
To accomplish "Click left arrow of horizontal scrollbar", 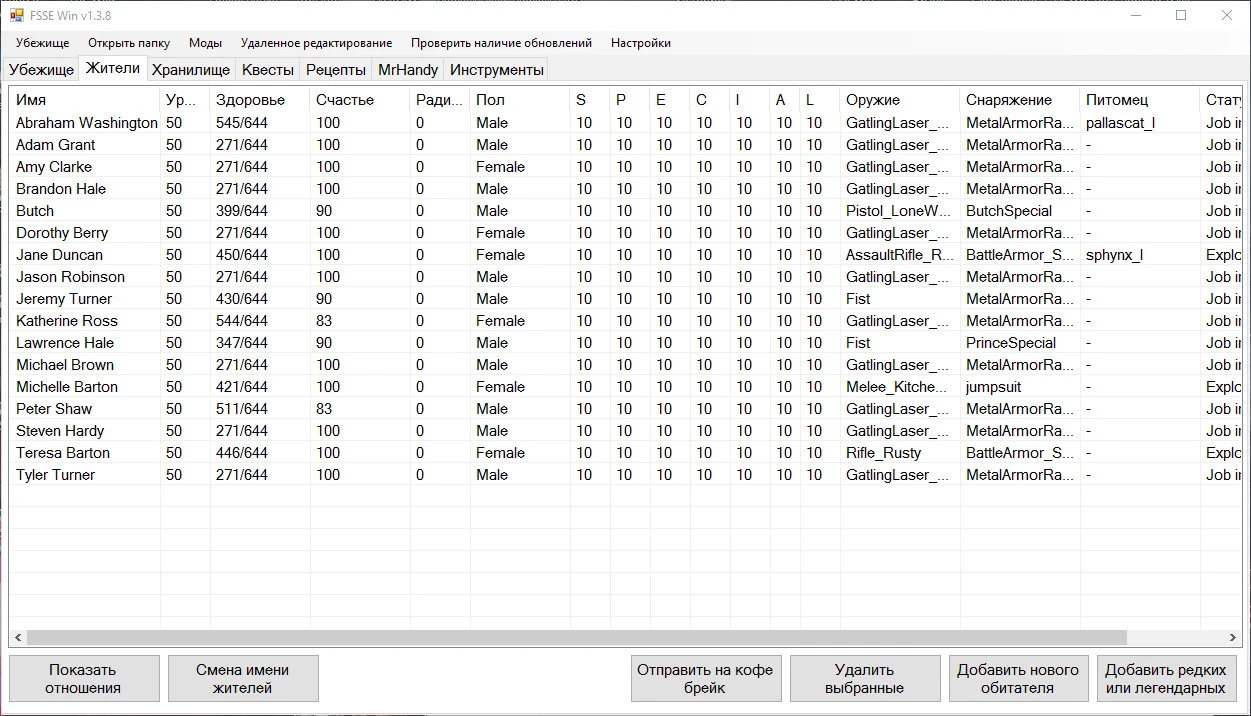I will pos(18,637).
